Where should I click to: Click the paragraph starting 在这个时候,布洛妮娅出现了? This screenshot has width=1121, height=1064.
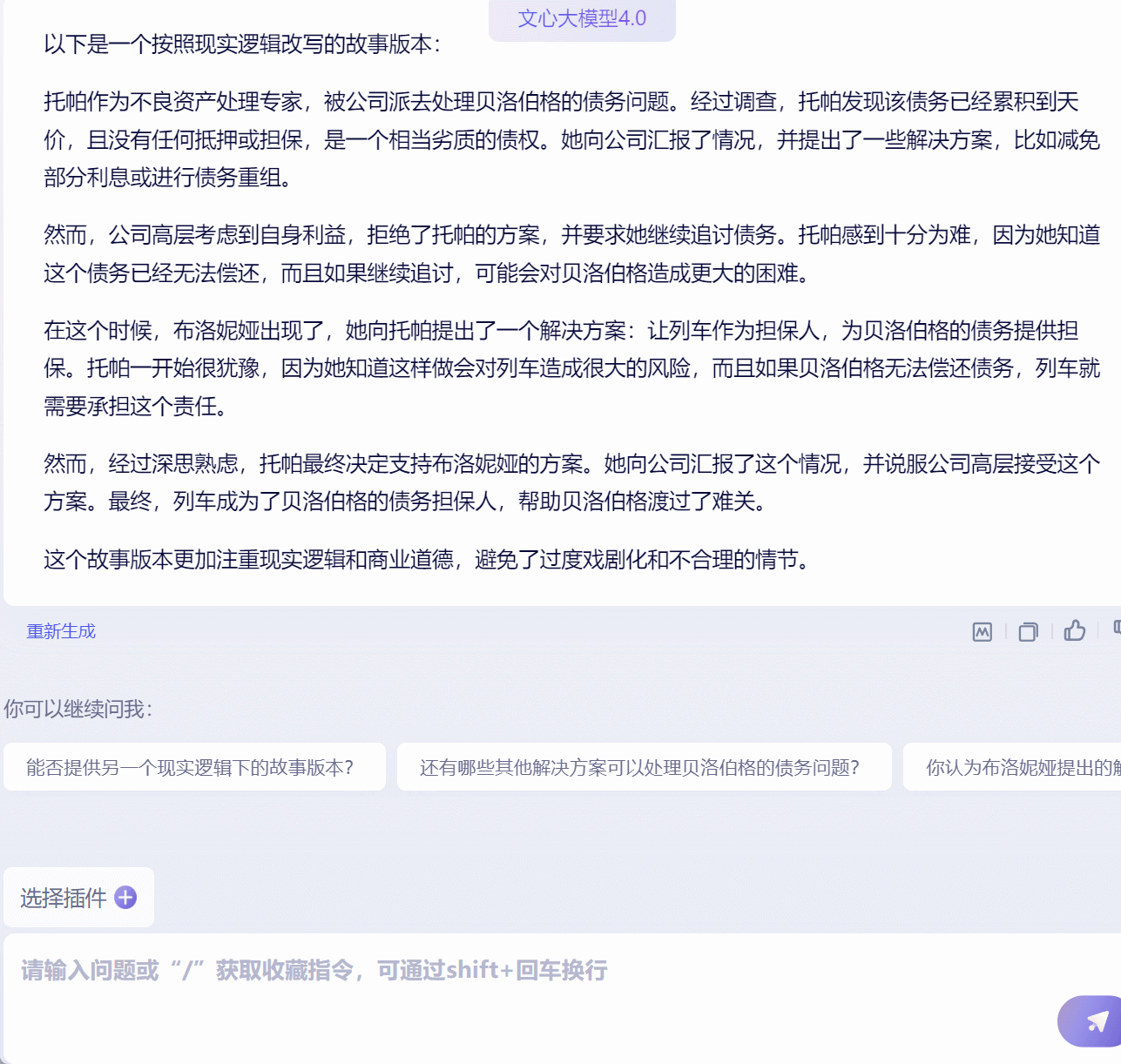point(572,368)
